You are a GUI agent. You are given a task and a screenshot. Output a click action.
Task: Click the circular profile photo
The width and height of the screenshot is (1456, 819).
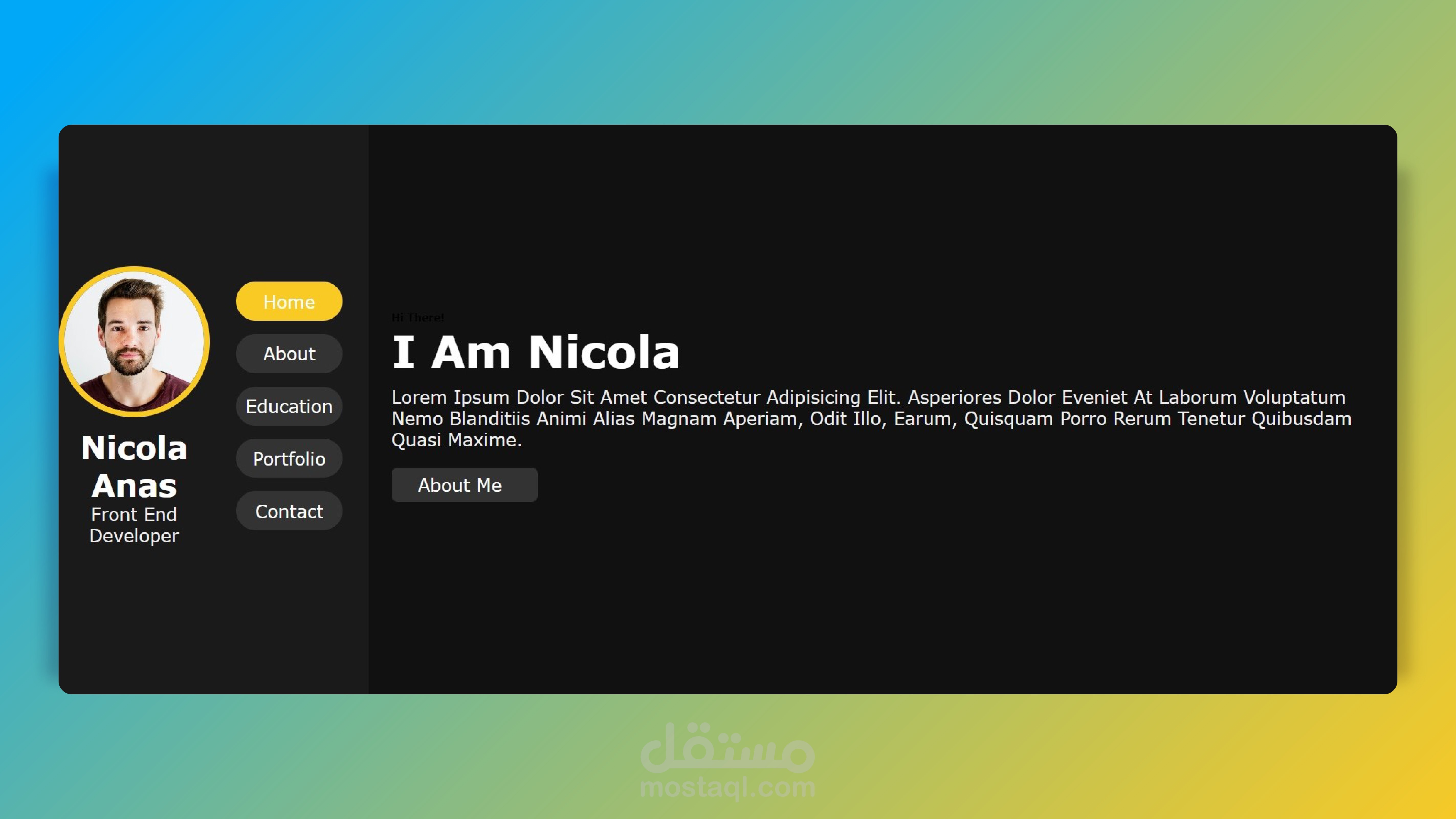point(134,342)
